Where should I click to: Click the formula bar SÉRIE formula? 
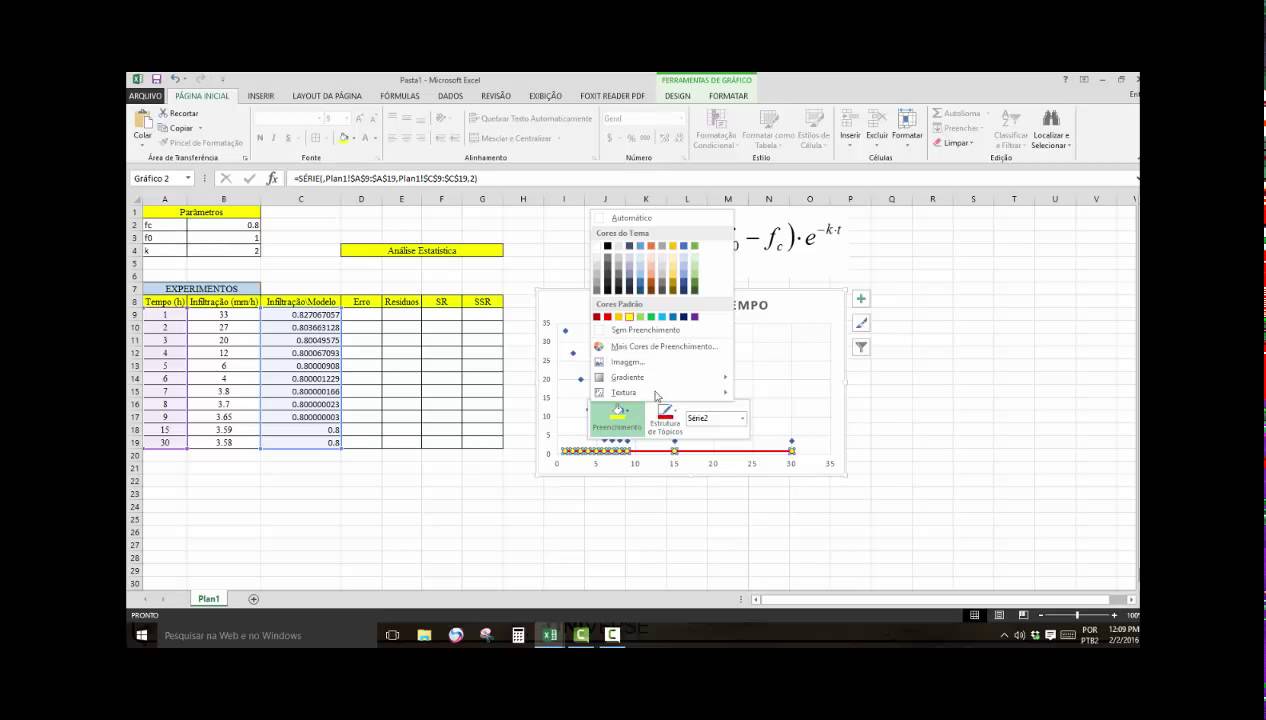386,178
